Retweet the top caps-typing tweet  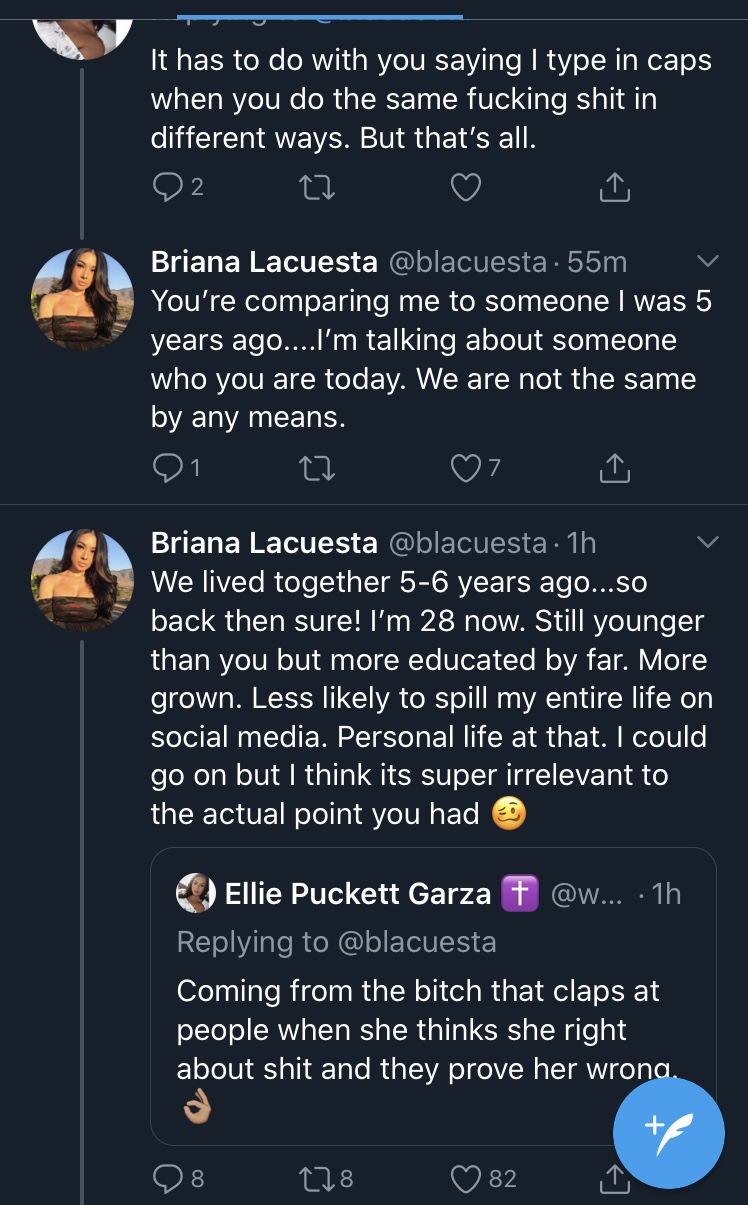317,187
